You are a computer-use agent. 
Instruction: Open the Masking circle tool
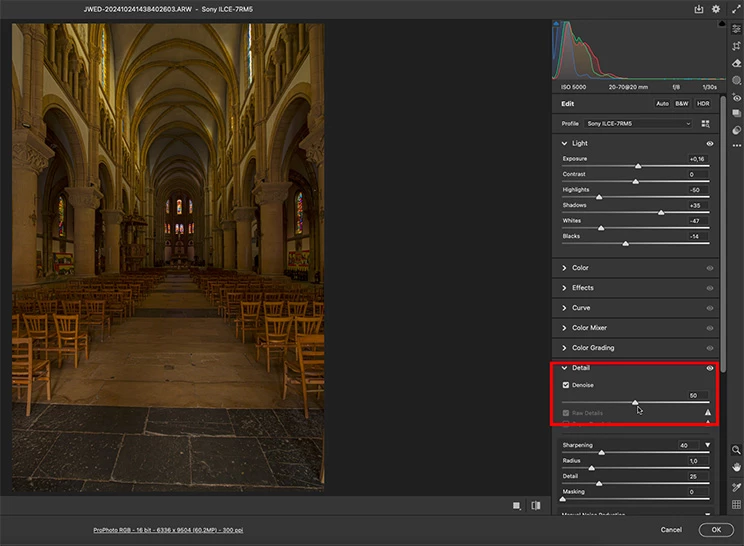[736, 80]
